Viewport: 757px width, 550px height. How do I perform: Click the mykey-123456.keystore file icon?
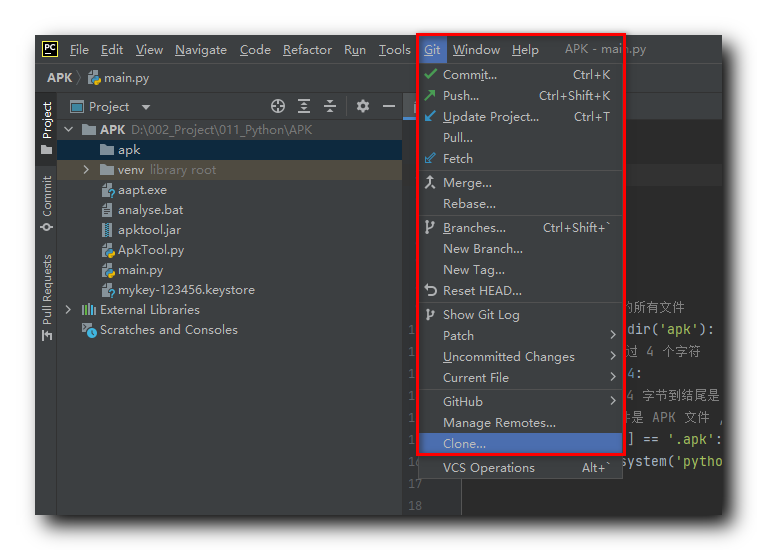(108, 290)
